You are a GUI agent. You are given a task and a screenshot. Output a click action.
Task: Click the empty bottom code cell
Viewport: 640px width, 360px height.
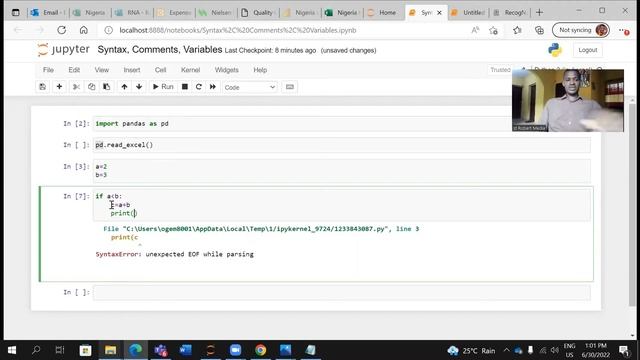coord(342,292)
